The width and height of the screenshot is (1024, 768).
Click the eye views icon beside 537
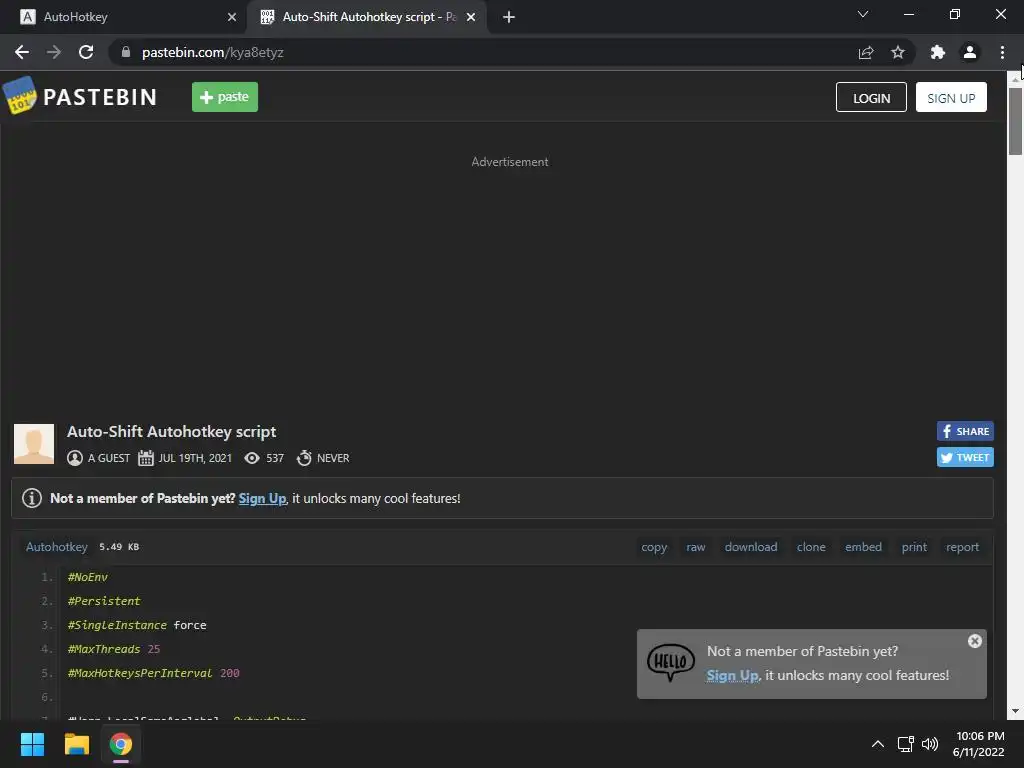(x=251, y=458)
